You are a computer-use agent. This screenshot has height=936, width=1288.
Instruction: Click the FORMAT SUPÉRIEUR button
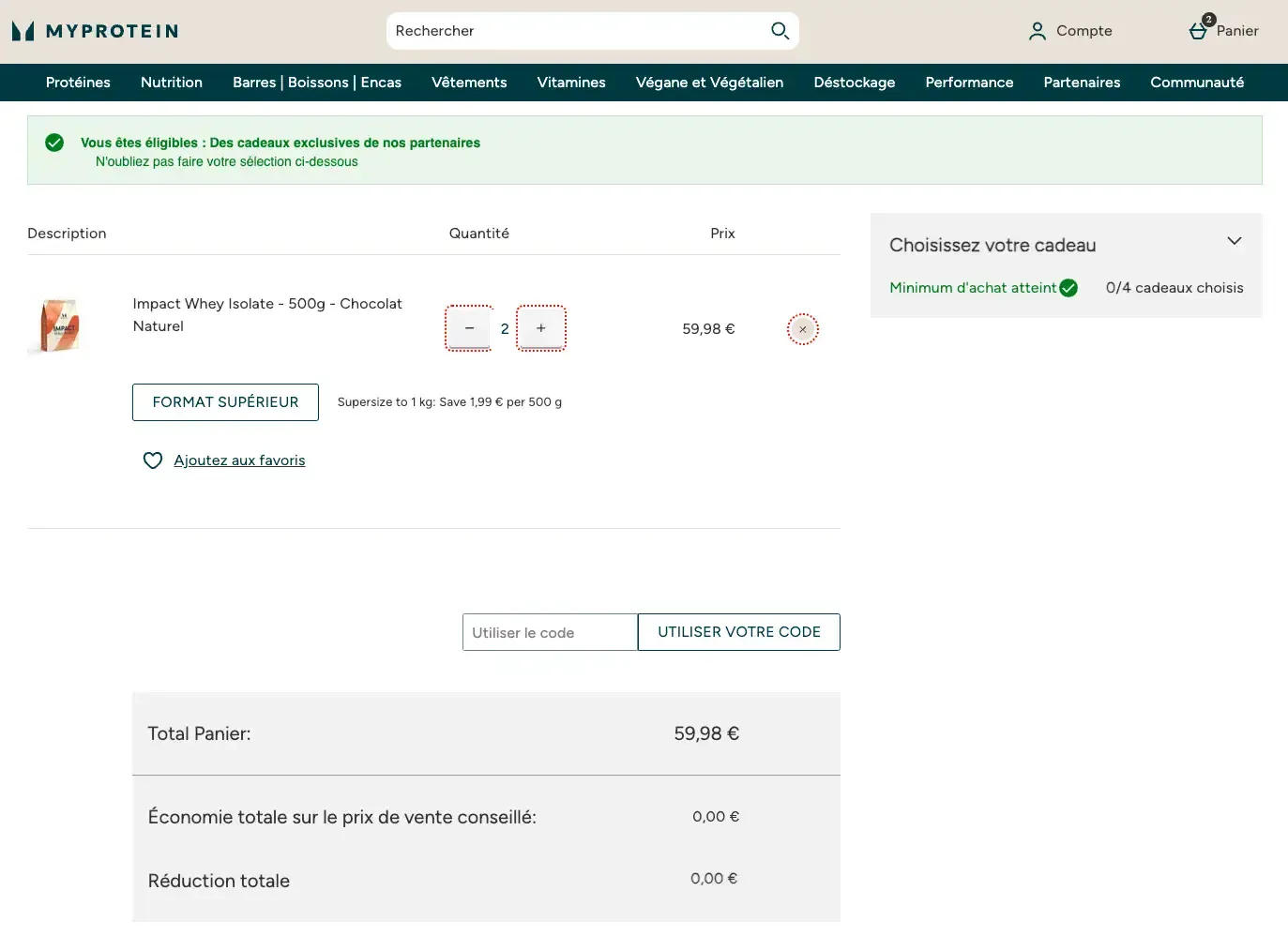pos(225,402)
